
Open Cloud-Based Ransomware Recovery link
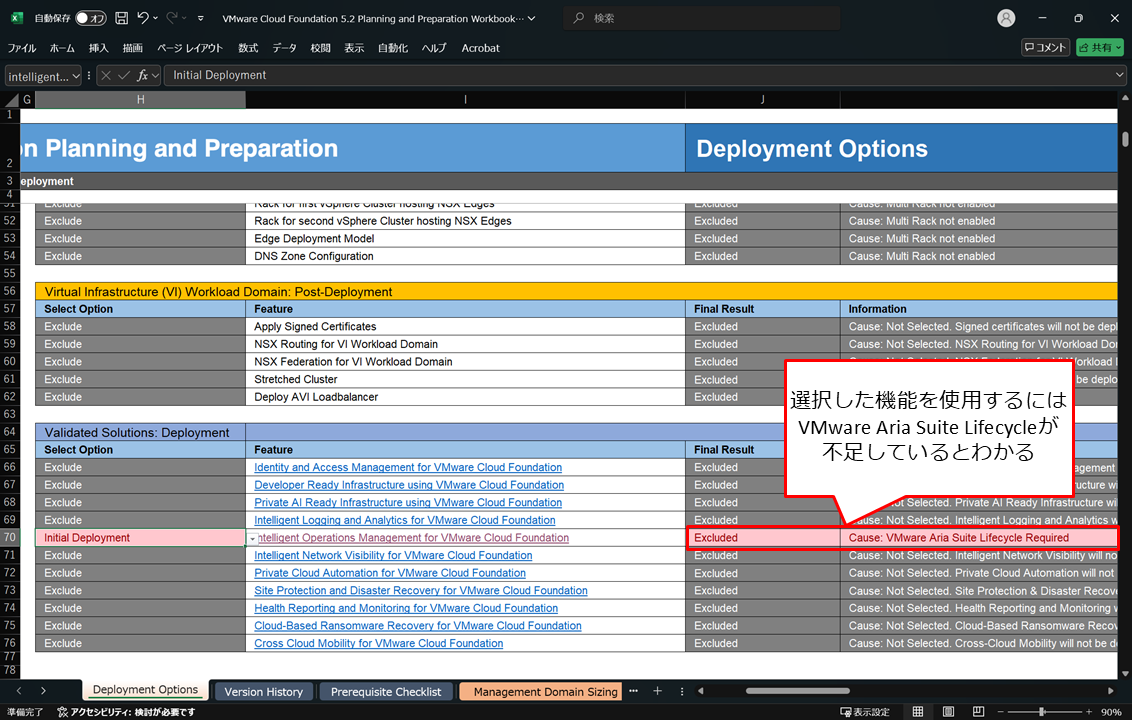pos(417,625)
